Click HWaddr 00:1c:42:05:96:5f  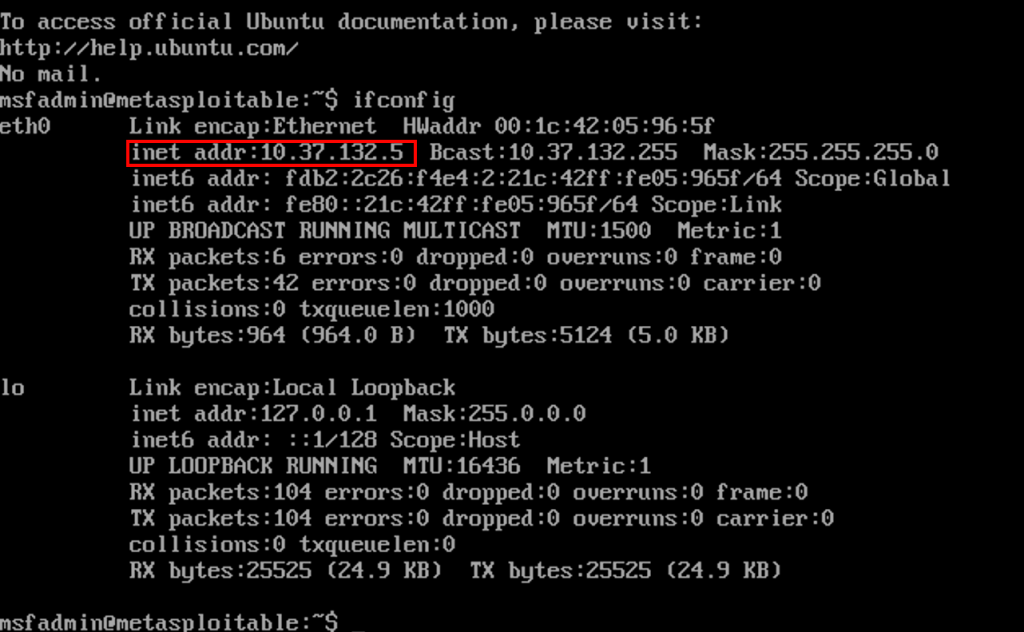(x=558, y=126)
